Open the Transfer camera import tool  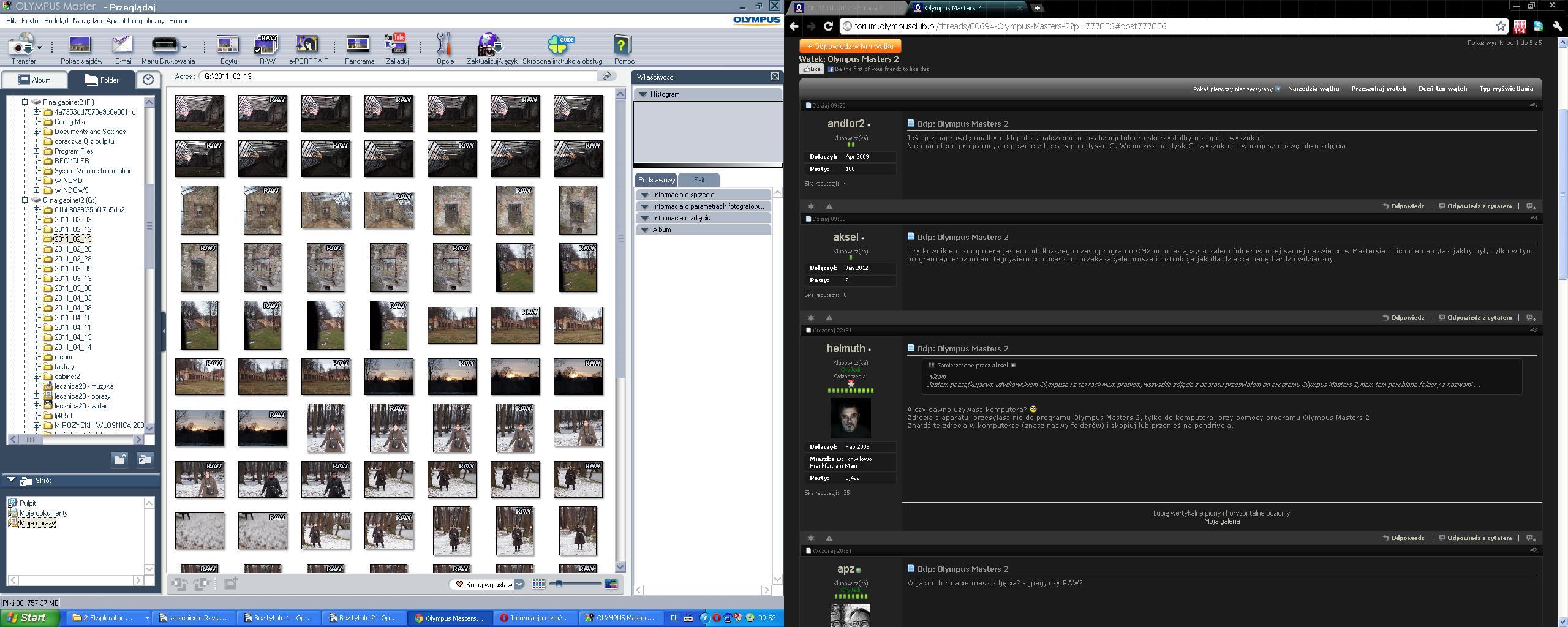(x=23, y=48)
